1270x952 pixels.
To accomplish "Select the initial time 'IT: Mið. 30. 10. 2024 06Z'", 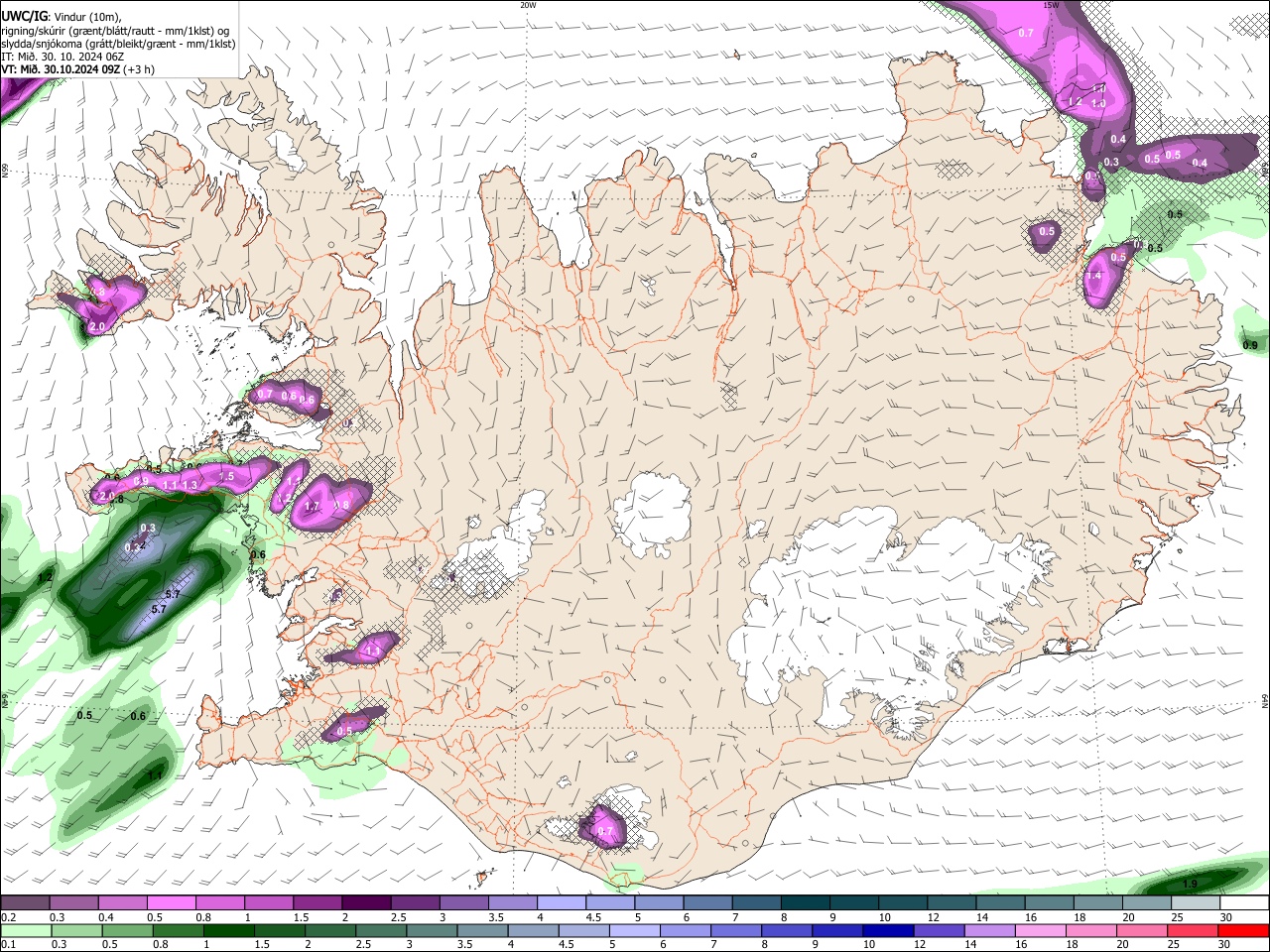I will pos(63,57).
